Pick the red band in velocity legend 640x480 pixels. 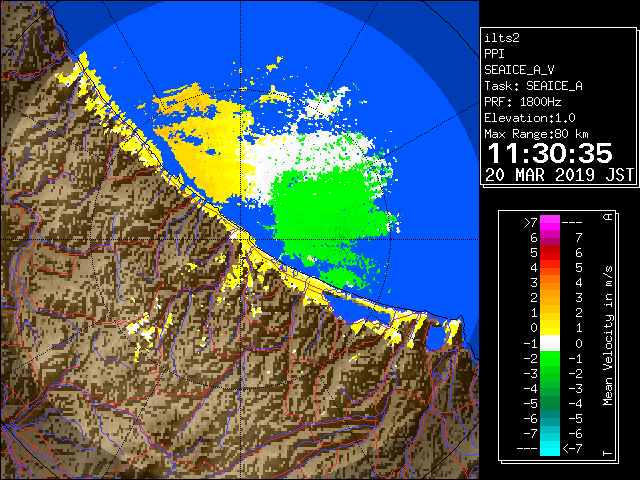(x=550, y=253)
